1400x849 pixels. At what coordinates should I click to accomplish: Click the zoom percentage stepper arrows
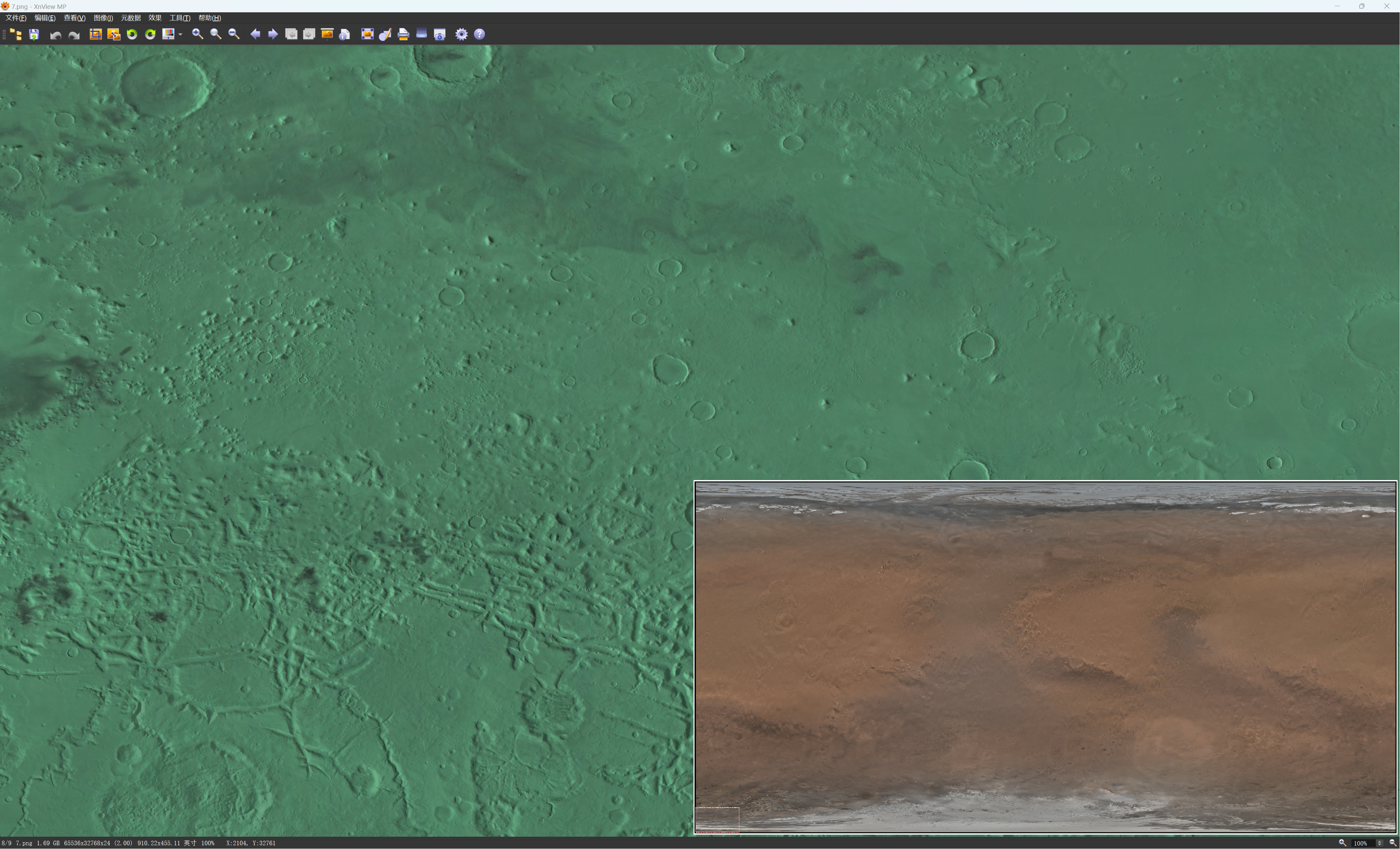tap(1379, 843)
